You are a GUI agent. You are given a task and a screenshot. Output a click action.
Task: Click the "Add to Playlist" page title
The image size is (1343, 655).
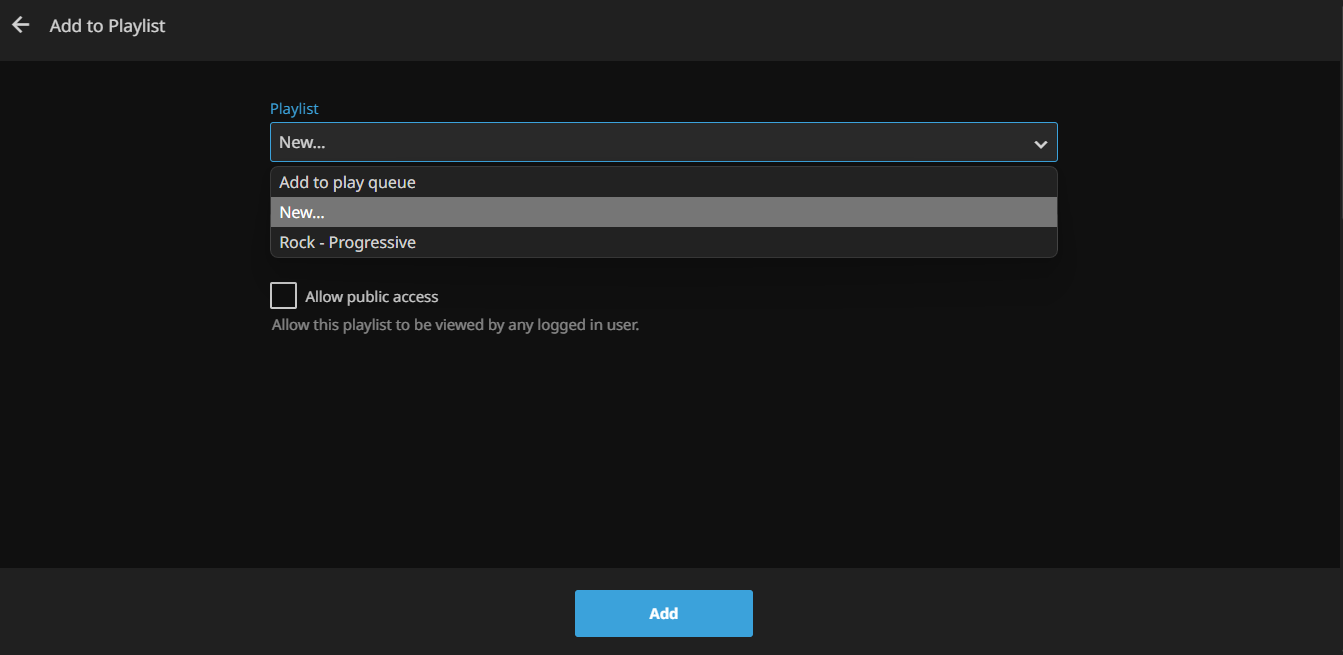point(107,26)
